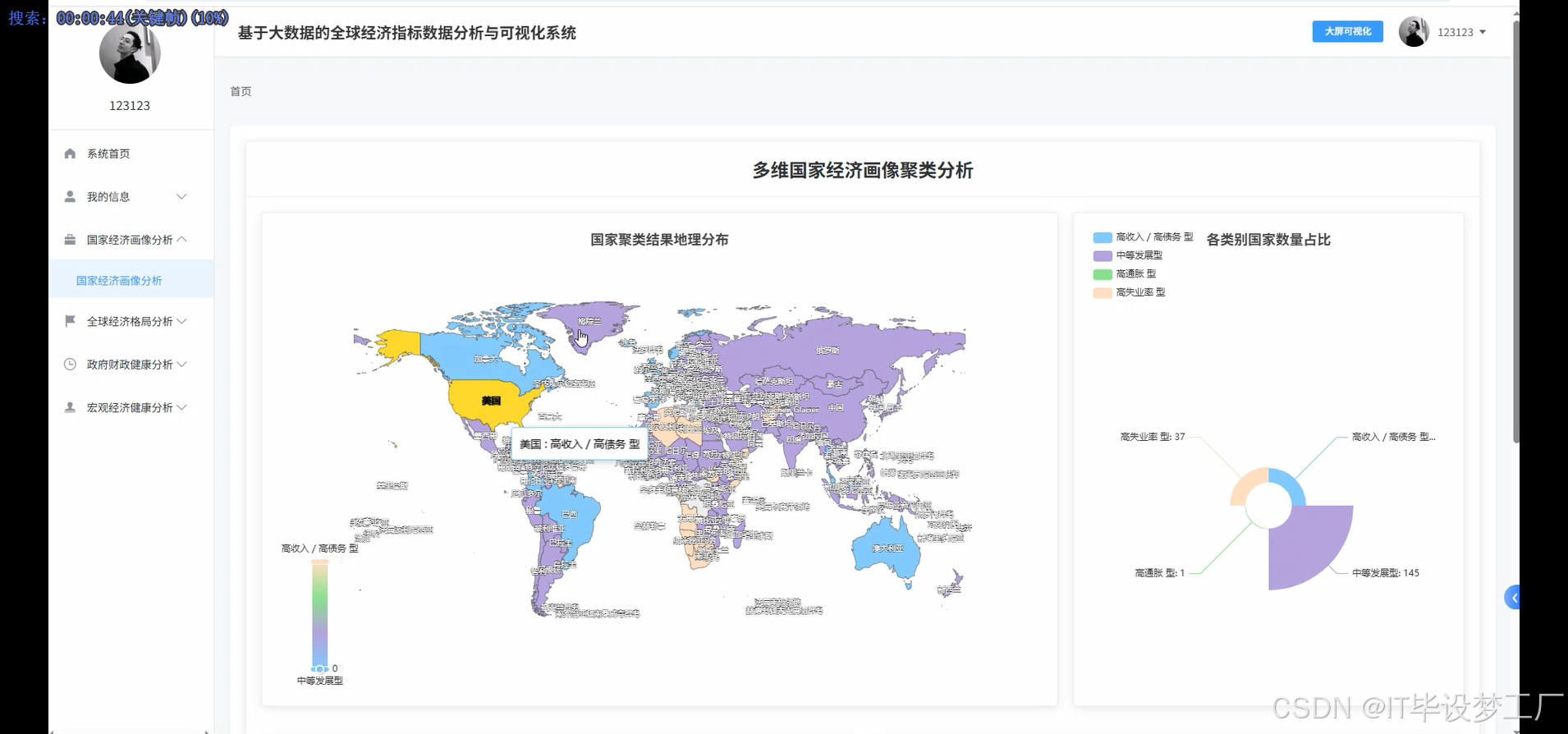Screen dimensions: 1568x734
Task: Open the 我的信息 menu entry
Action: 131,196
